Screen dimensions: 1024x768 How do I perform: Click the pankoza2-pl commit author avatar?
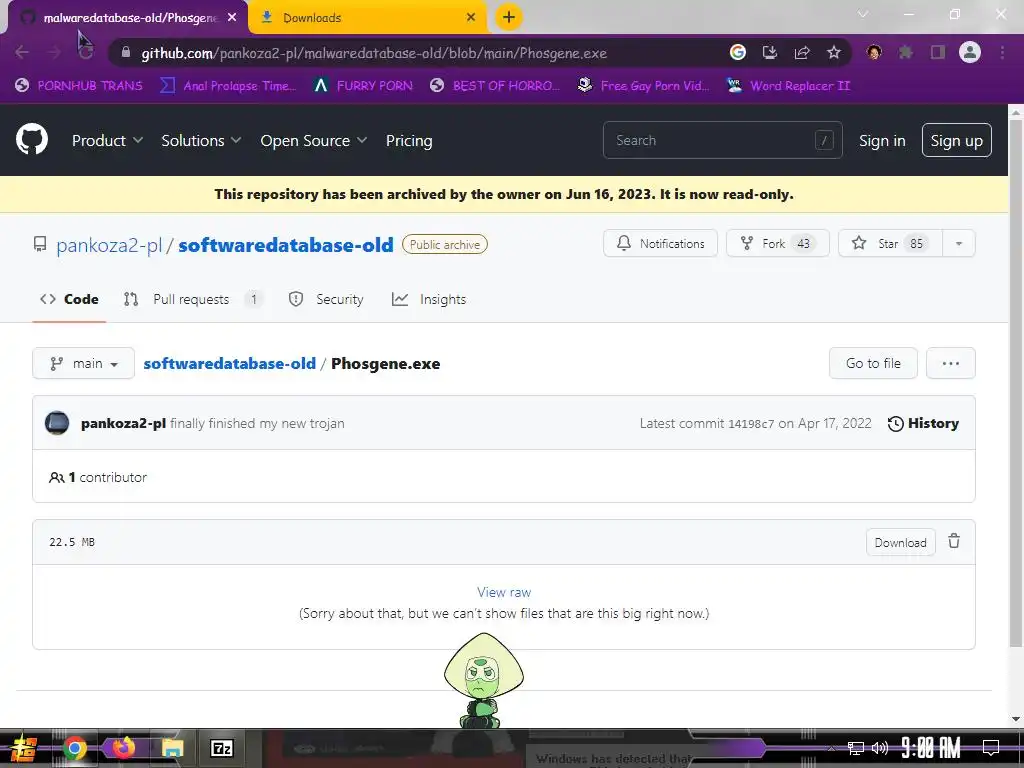pos(57,423)
